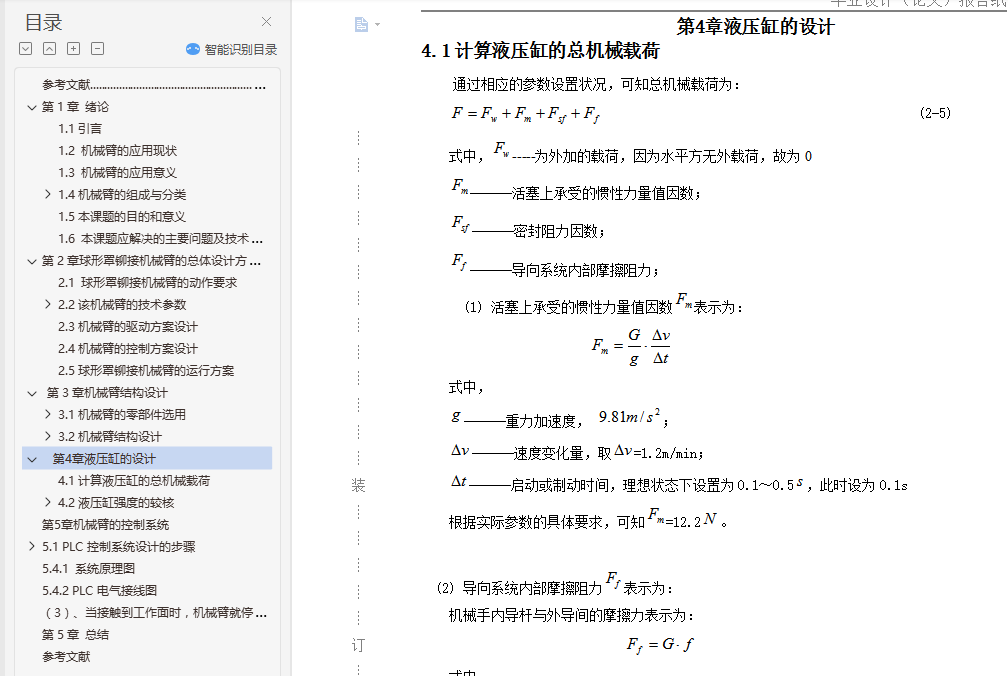This screenshot has width=1008, height=676.
Task: Click the 装 binding margin mark
Action: (359, 485)
